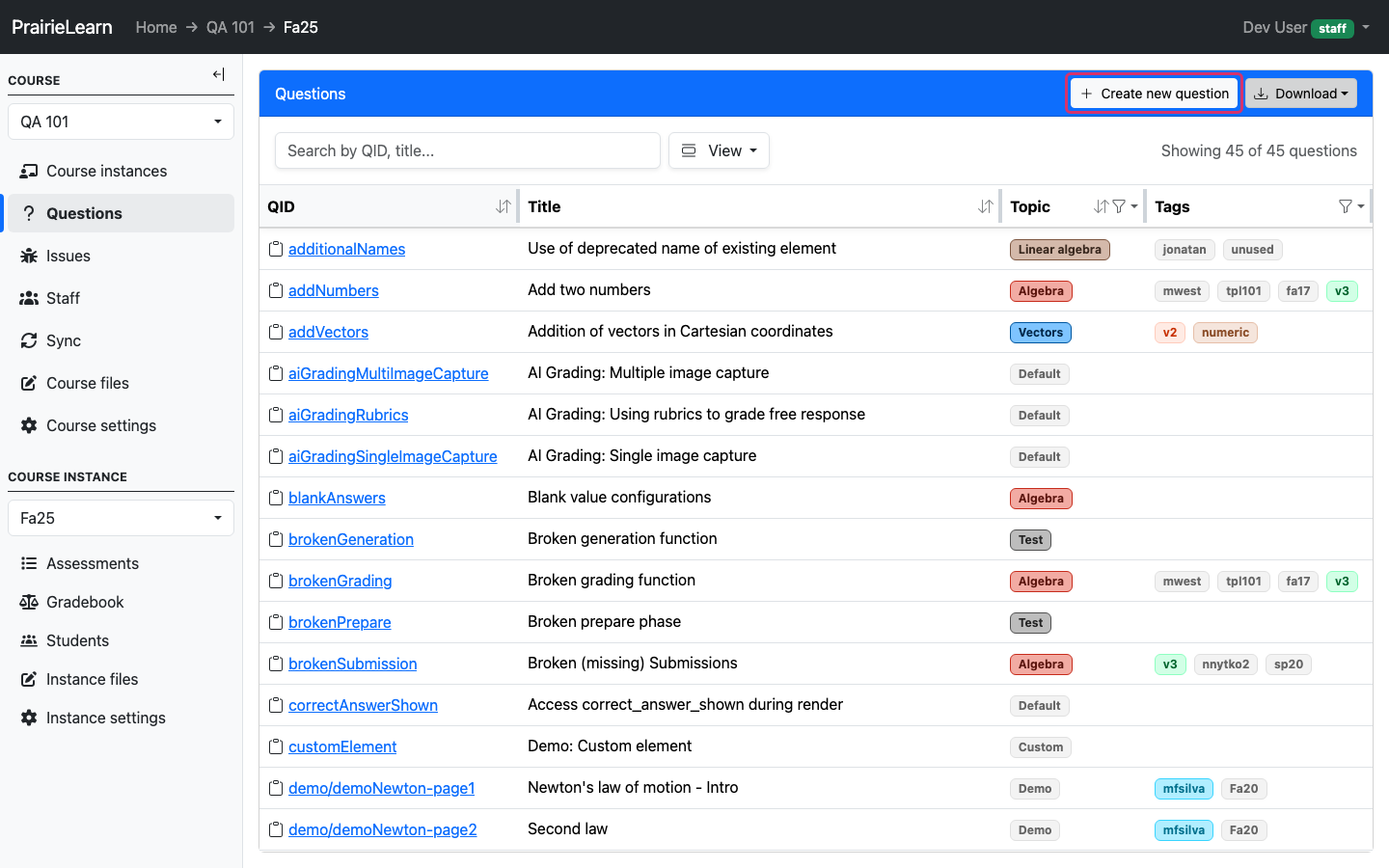Viewport: 1389px width, 868px height.
Task: Expand the Download dropdown button
Action: coord(1301,94)
